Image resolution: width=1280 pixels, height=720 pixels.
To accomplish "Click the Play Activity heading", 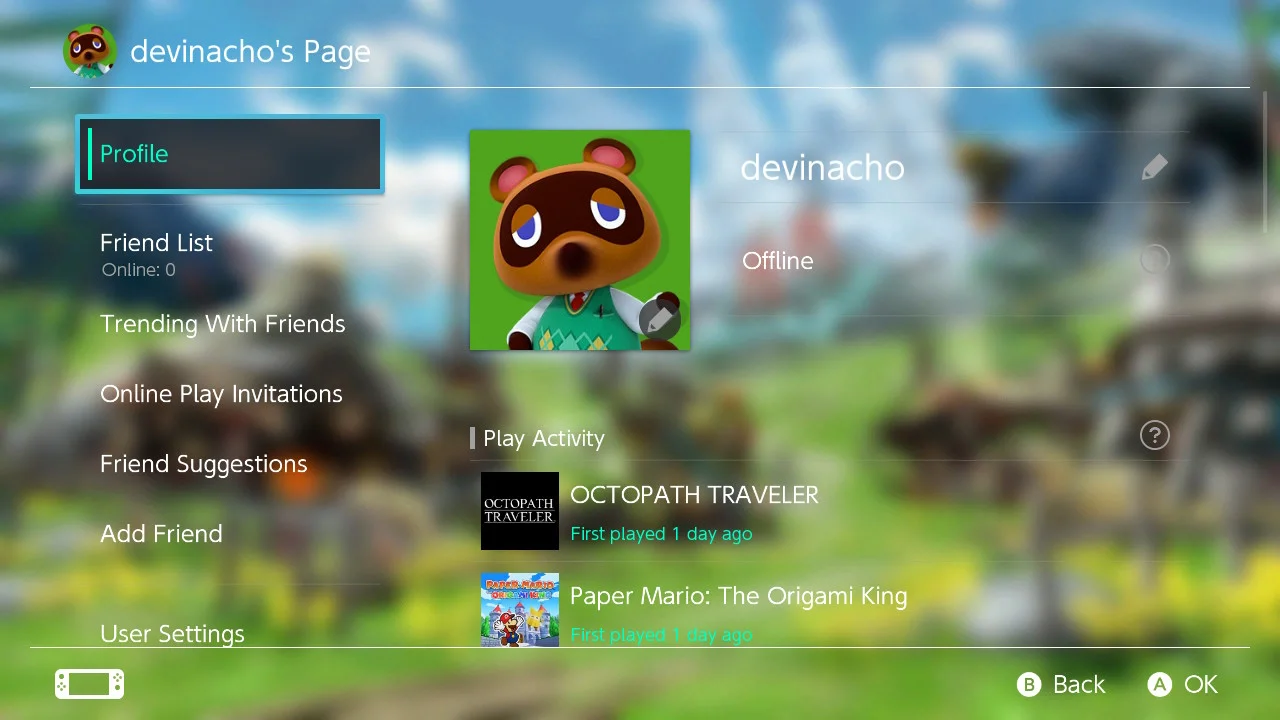I will [x=544, y=438].
